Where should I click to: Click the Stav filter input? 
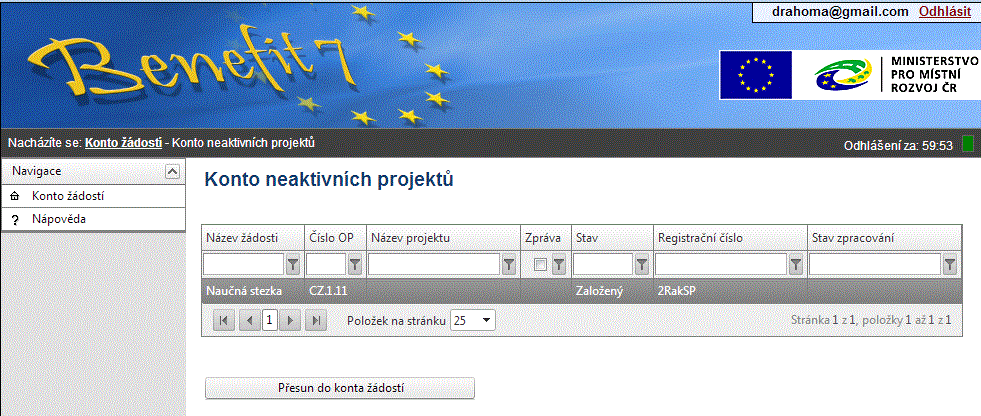point(603,265)
